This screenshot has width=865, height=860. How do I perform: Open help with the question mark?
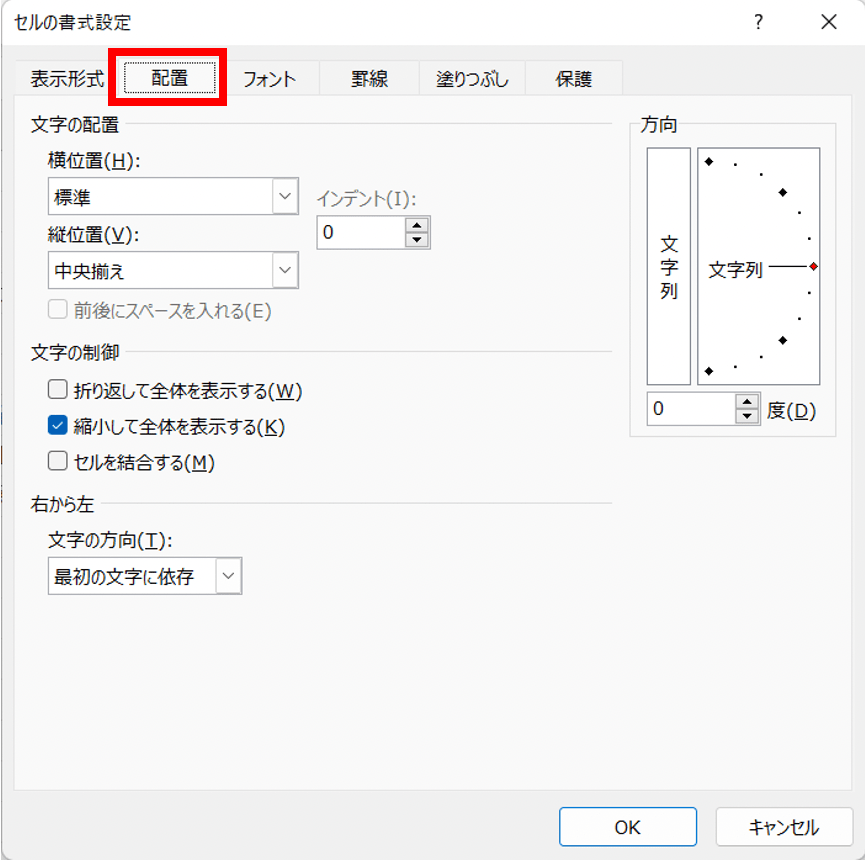759,22
